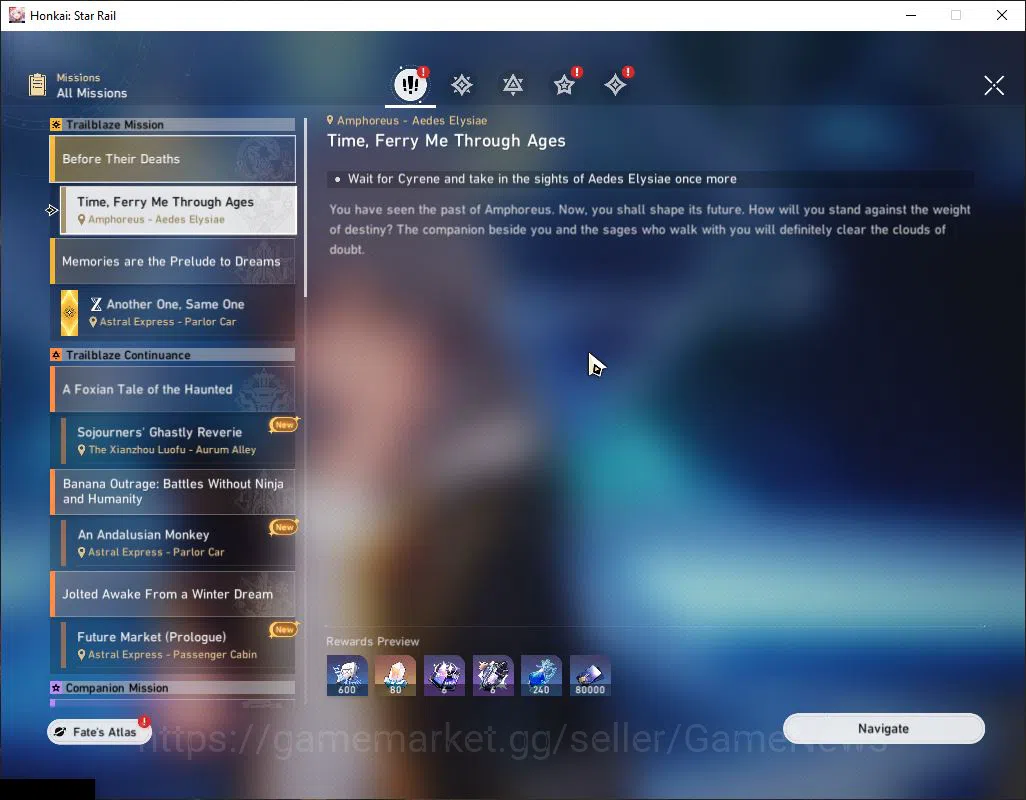The height and width of the screenshot is (800, 1026).
Task: View the first reward icon showing 6
Action: point(444,675)
